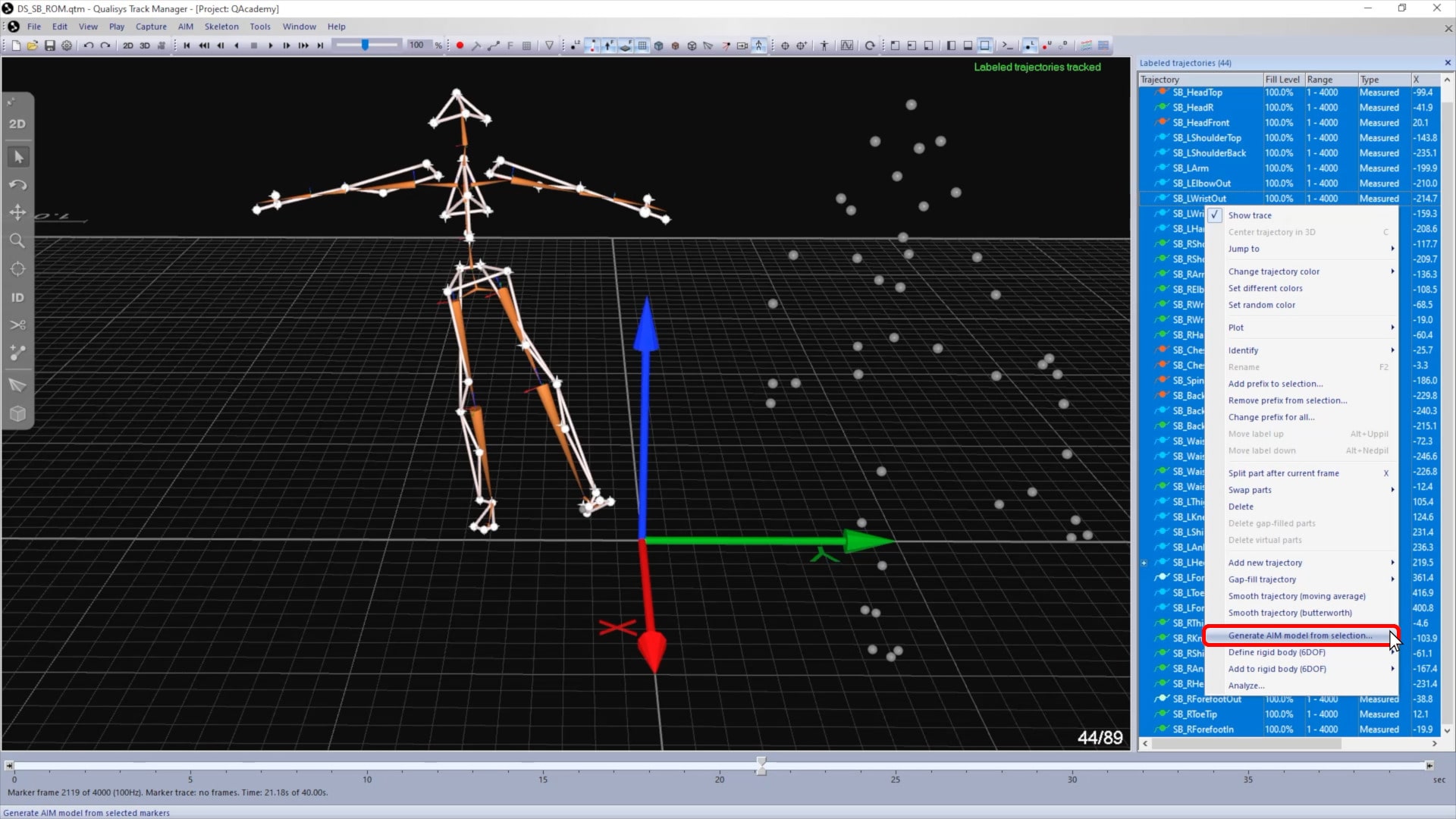The height and width of the screenshot is (819, 1456).
Task: Toggle grid display toolbar button
Action: [642, 45]
